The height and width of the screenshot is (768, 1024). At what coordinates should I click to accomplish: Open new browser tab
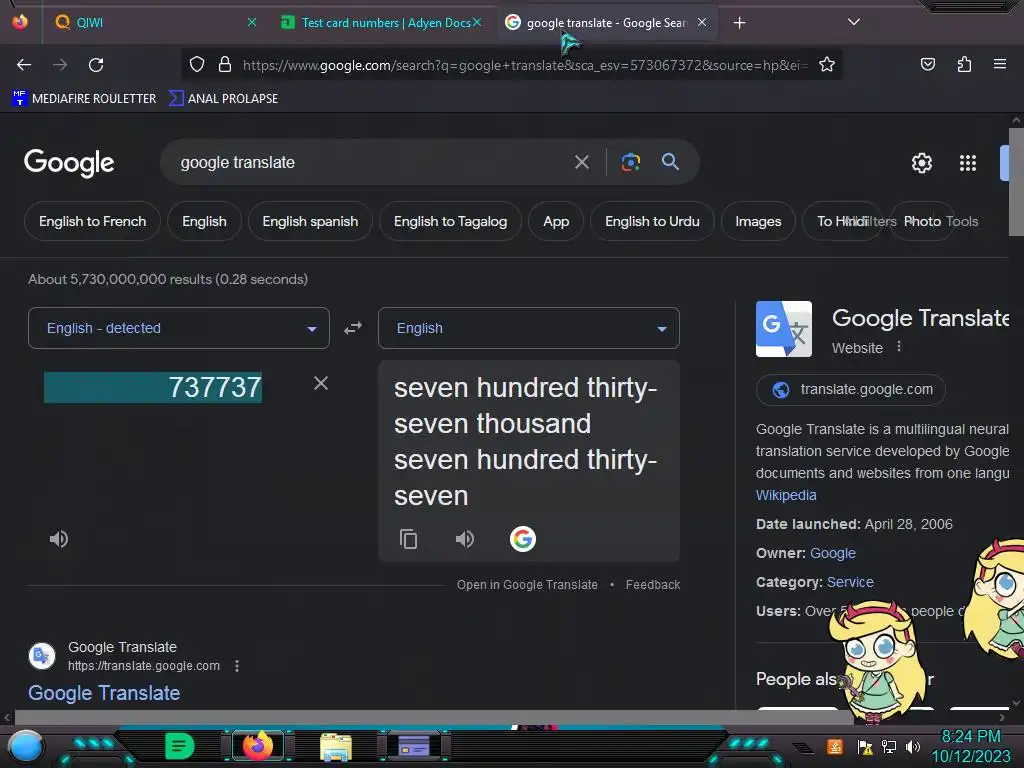[x=739, y=23]
